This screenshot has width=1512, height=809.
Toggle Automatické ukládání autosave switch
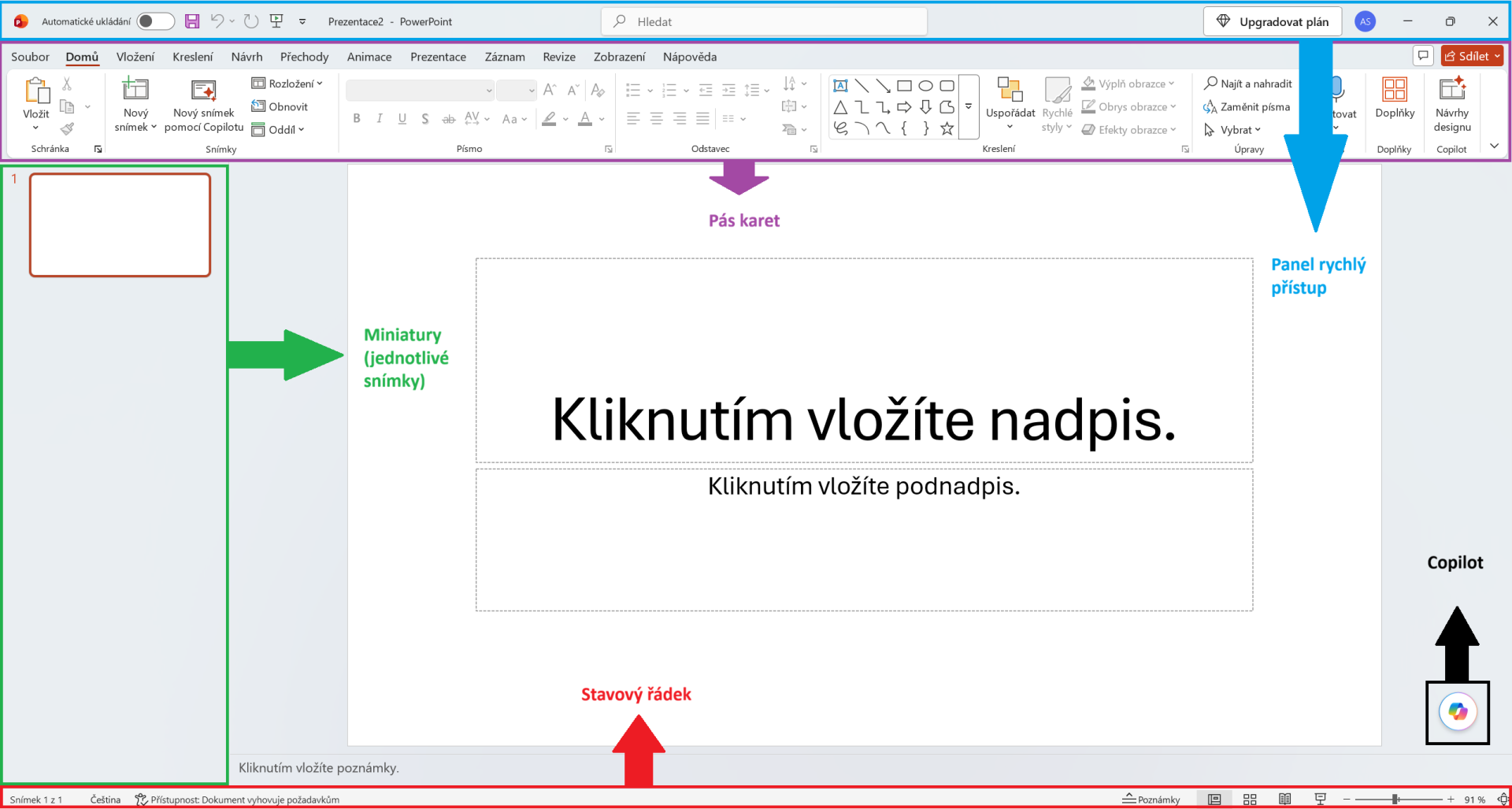(x=155, y=21)
